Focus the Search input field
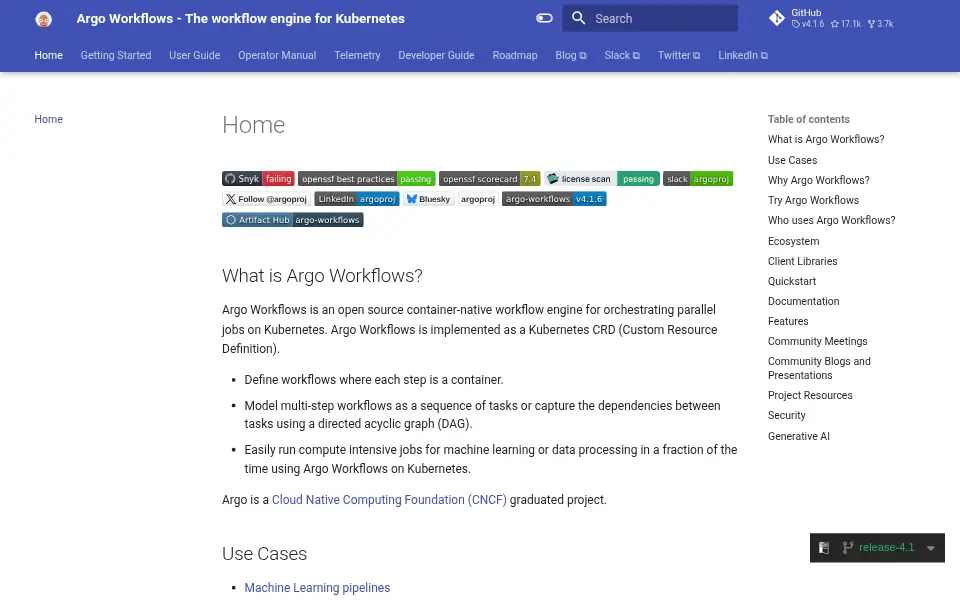 pyautogui.click(x=650, y=18)
